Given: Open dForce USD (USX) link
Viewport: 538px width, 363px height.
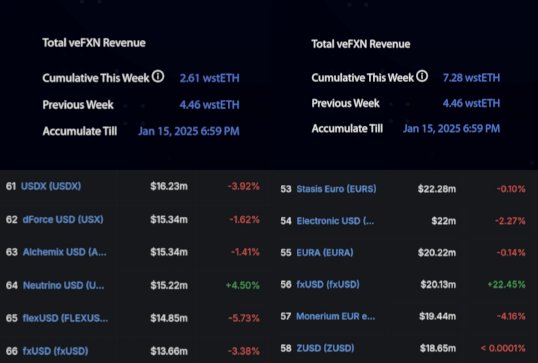Looking at the screenshot, I should coord(63,220).
